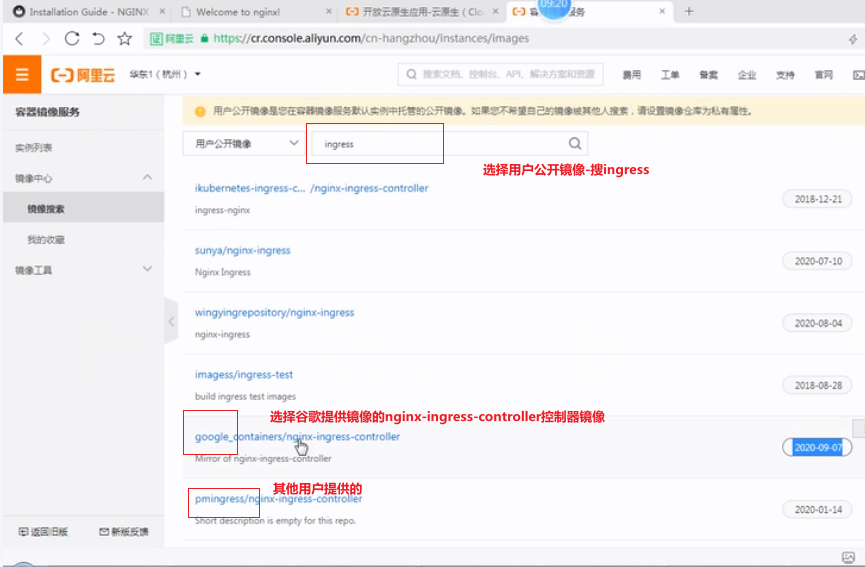Click the 新版反馈 button
The height and width of the screenshot is (567, 865).
[x=124, y=532]
